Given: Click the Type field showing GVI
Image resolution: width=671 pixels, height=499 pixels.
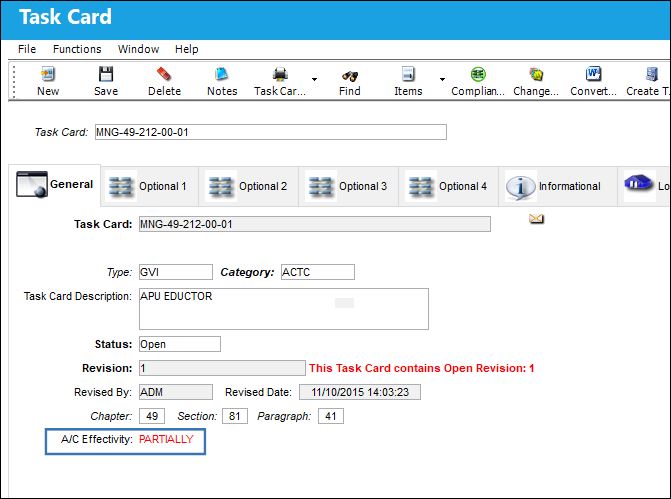Looking at the screenshot, I should click(x=176, y=272).
